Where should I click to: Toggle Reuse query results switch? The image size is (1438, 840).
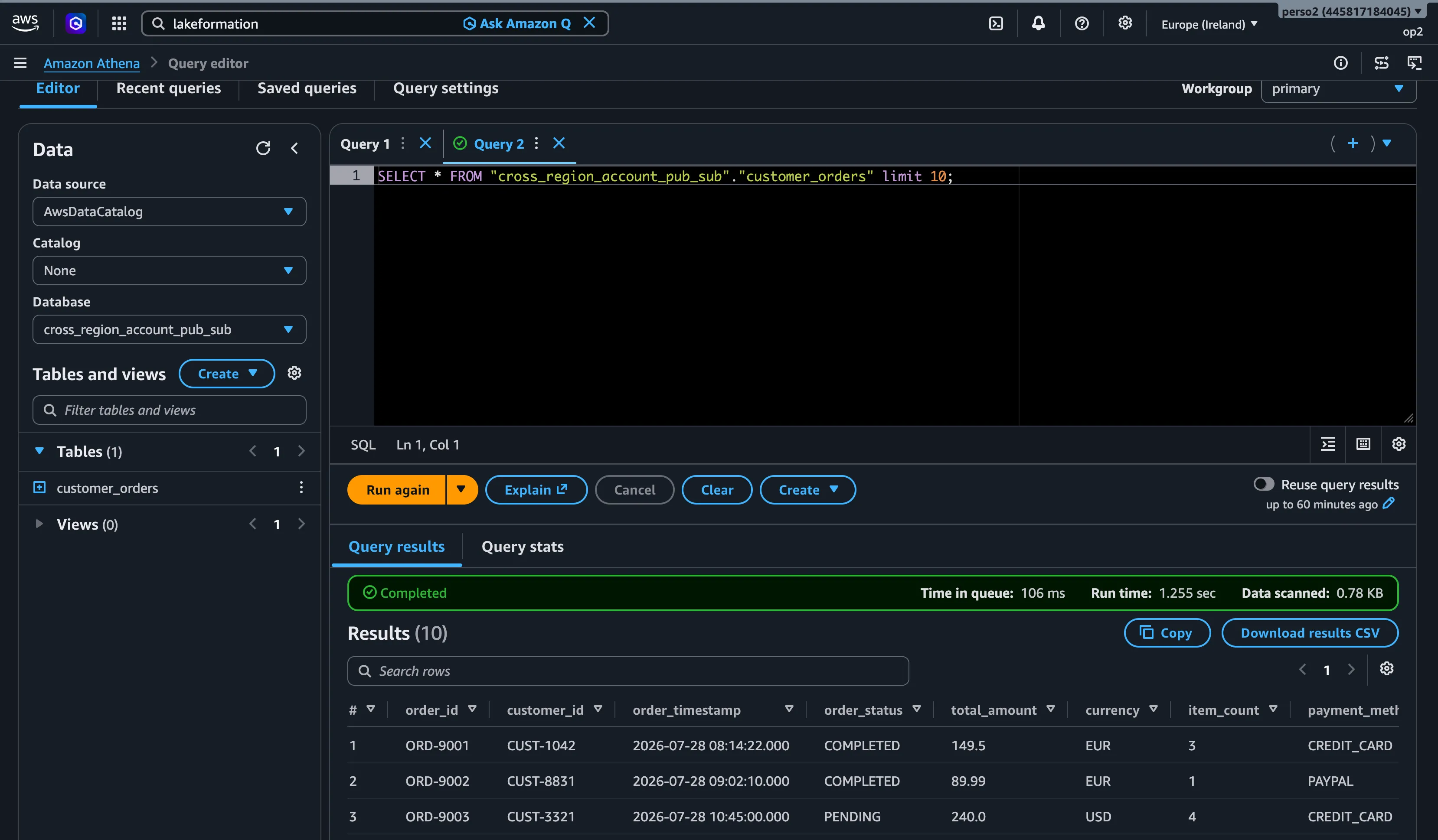[1263, 484]
